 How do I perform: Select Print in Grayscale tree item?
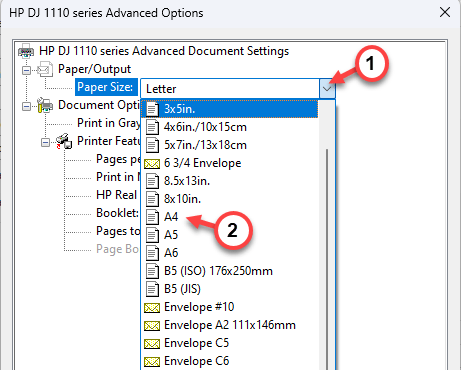click(109, 123)
